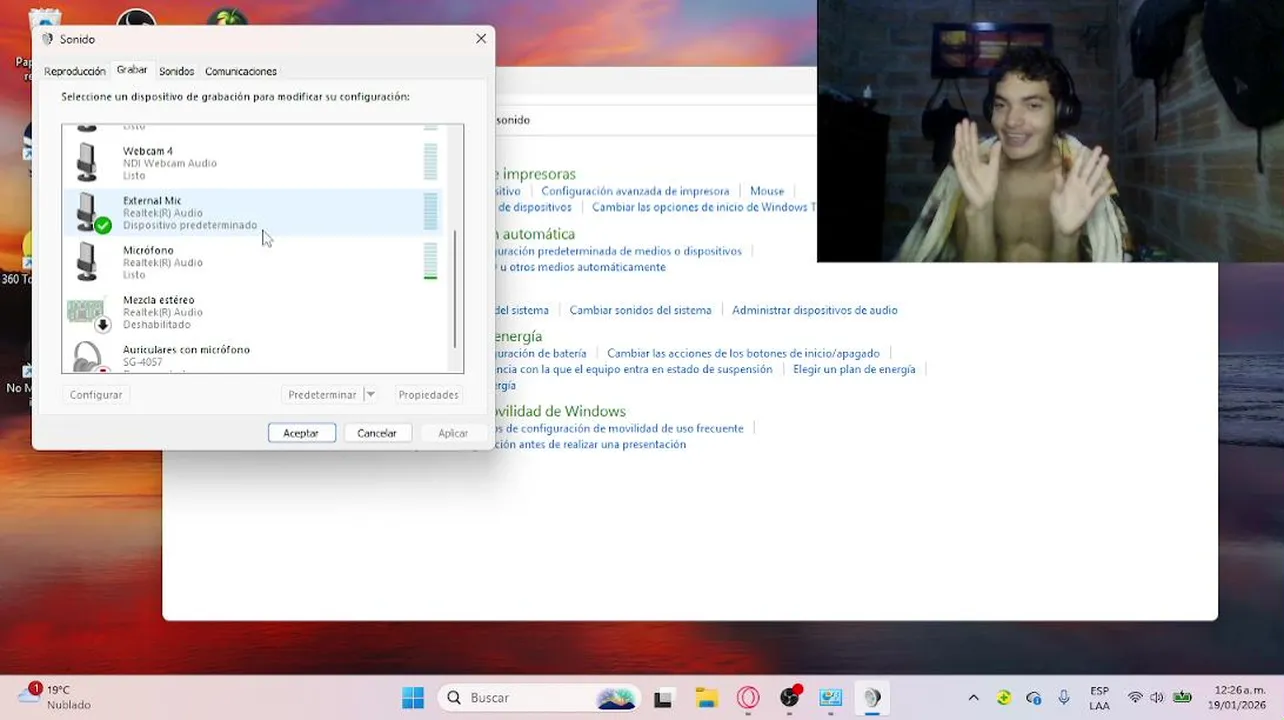Viewport: 1284px width, 720px height.
Task: Open File Explorer from the taskbar
Action: [706, 698]
